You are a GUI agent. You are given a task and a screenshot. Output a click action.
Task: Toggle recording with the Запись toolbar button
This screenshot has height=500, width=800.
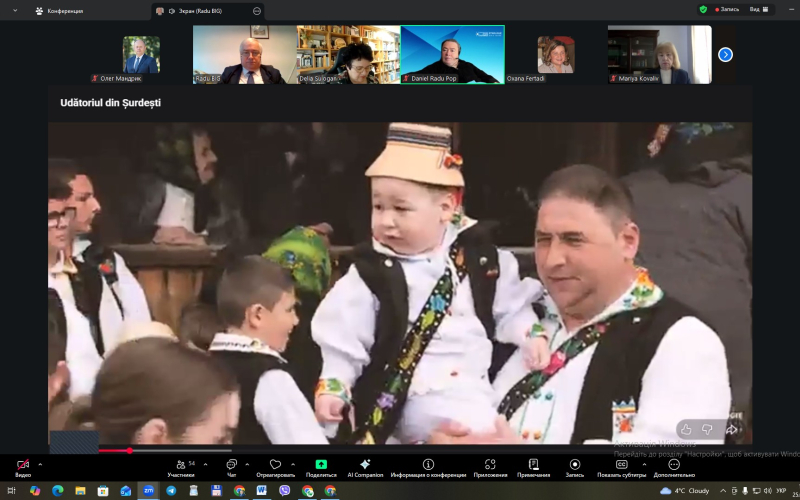[x=574, y=465]
